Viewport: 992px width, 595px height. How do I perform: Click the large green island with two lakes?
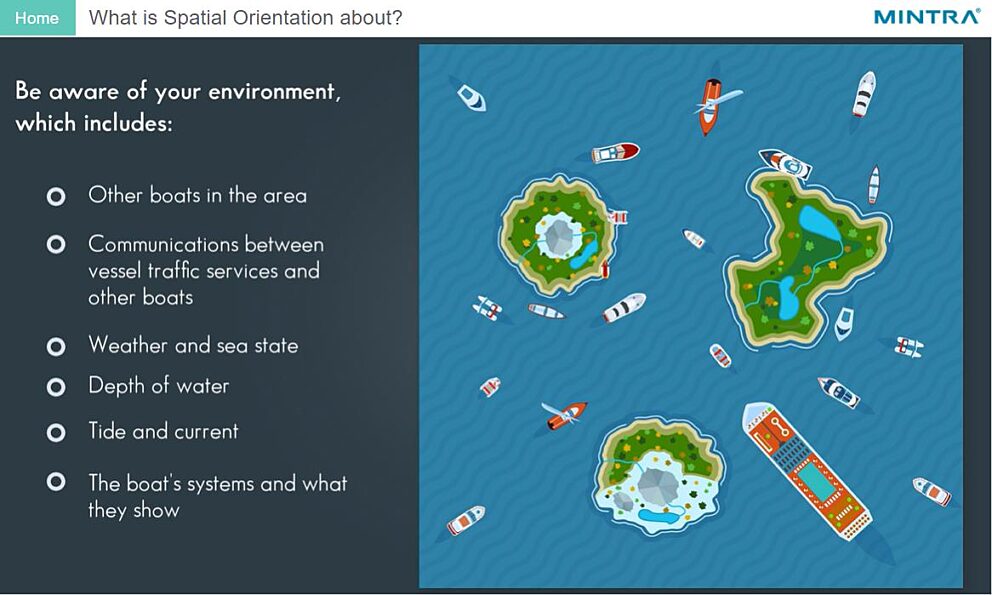(x=808, y=258)
